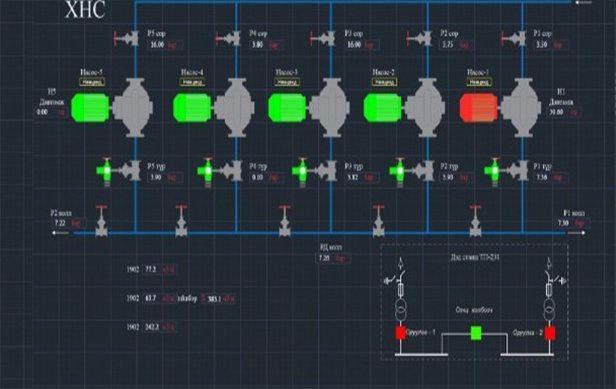Select the gray pump body of Насос-4

[x=235, y=107]
